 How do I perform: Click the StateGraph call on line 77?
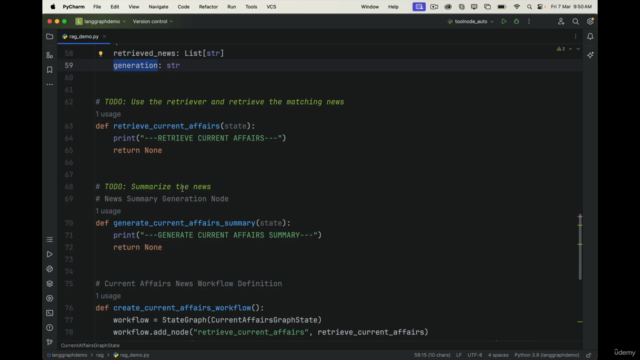[x=242, y=320]
